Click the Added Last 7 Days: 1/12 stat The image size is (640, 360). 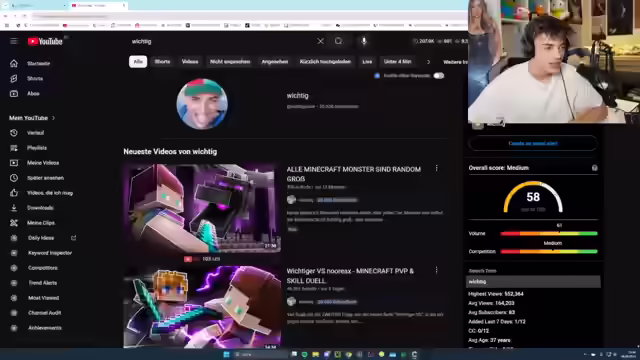(x=497, y=322)
